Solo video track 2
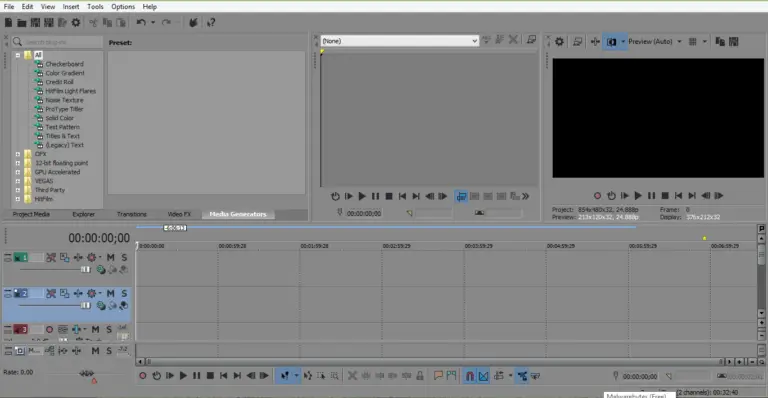 pyautogui.click(x=124, y=293)
